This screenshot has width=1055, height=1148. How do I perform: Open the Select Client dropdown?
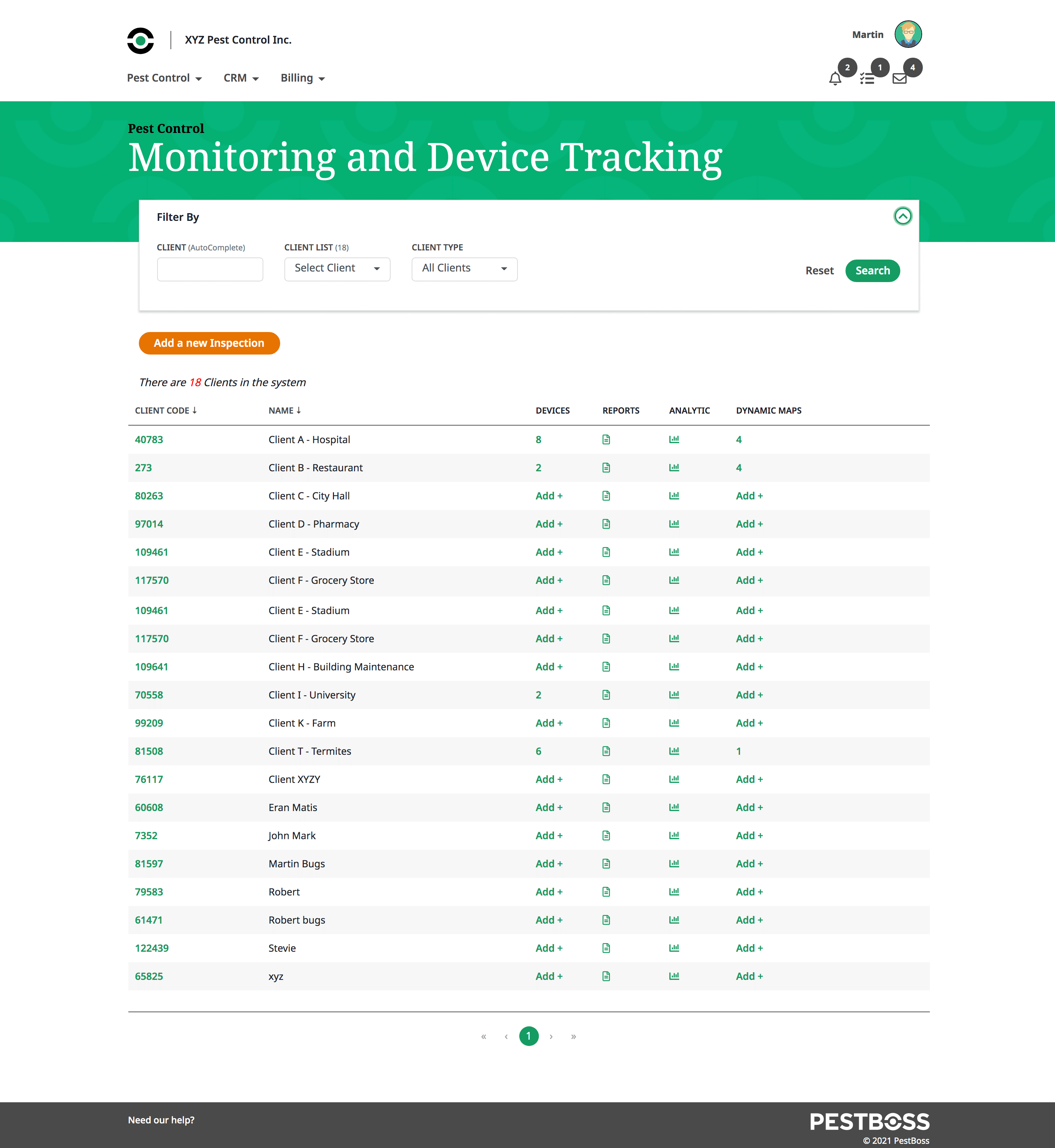[337, 268]
